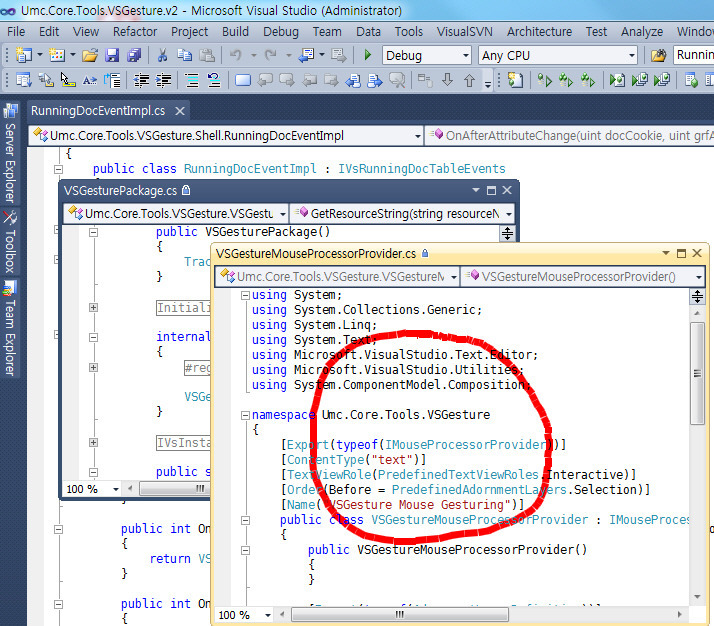Image resolution: width=714 pixels, height=626 pixels.
Task: Click the New Test document icon
Action: [515, 81]
